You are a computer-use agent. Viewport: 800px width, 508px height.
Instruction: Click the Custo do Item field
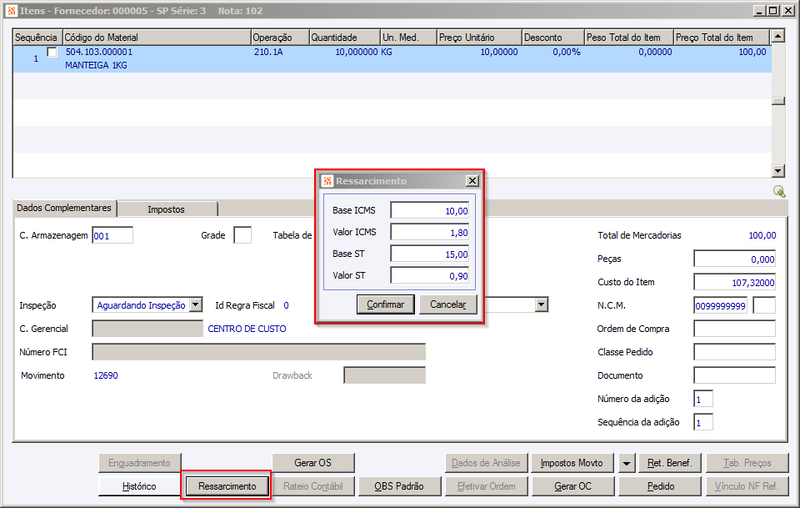click(735, 282)
